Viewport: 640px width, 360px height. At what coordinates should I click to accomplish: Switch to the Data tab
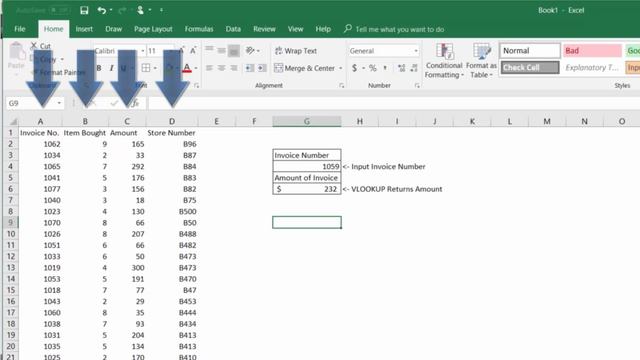233,29
